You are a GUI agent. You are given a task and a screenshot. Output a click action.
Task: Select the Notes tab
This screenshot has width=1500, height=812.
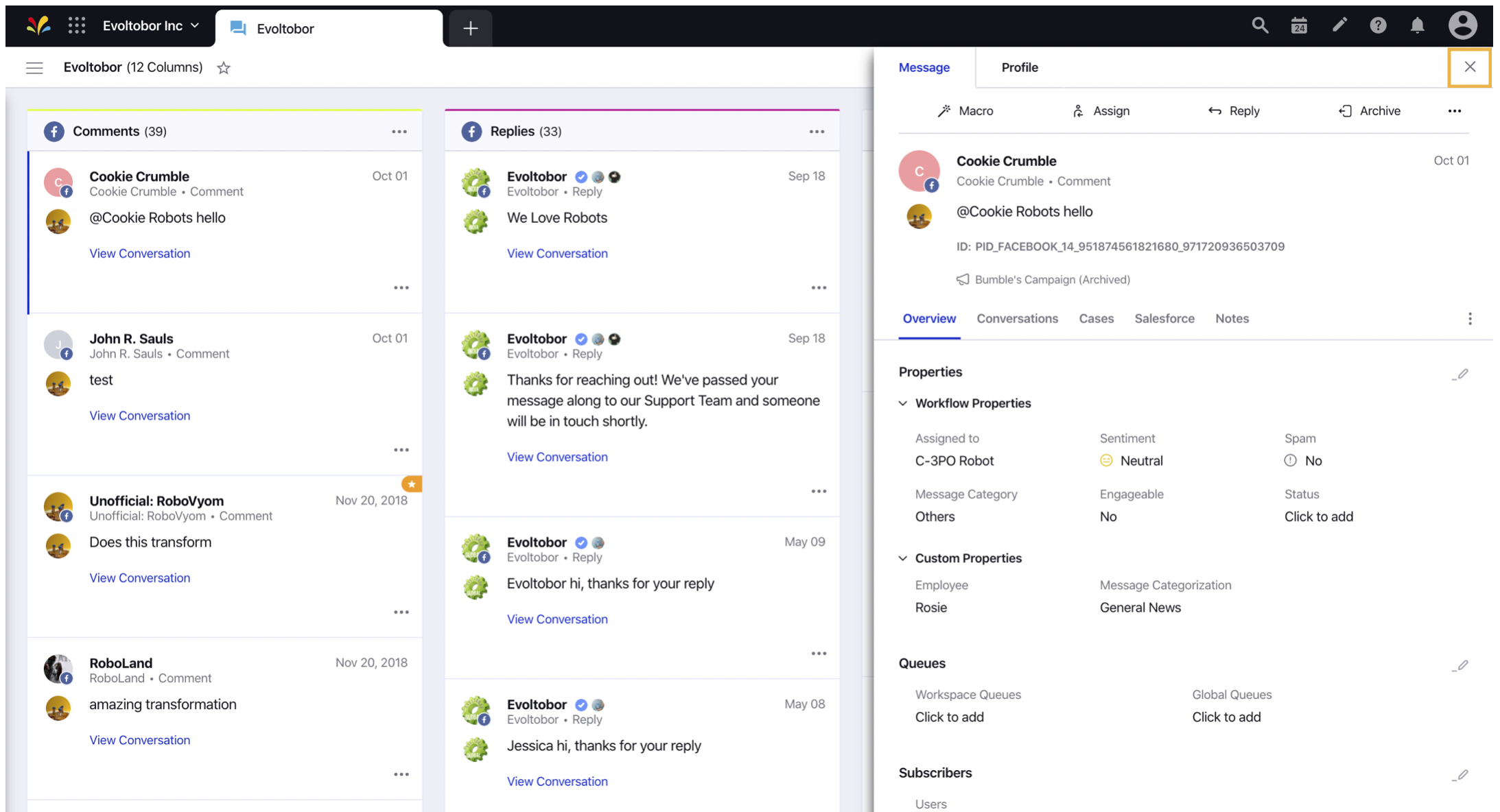(x=1232, y=318)
